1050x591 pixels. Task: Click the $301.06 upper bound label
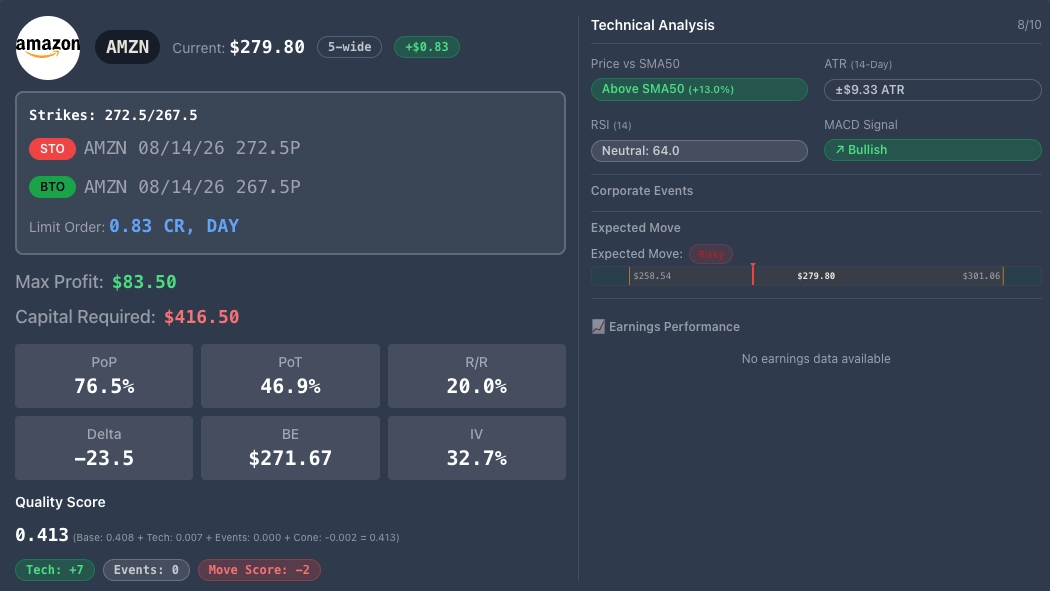coord(981,276)
